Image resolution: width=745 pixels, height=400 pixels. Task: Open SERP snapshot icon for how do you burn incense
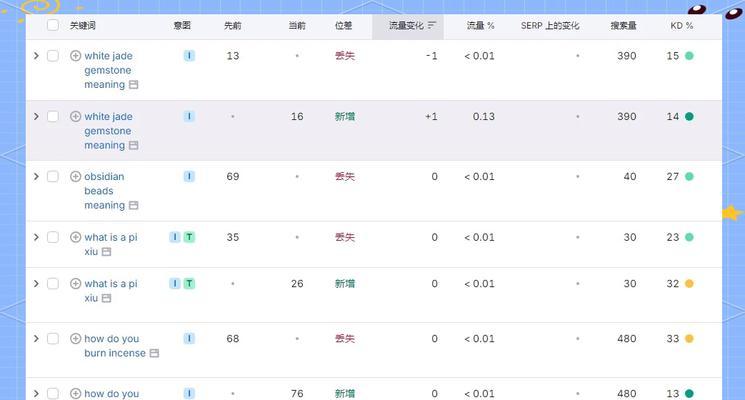(154, 353)
